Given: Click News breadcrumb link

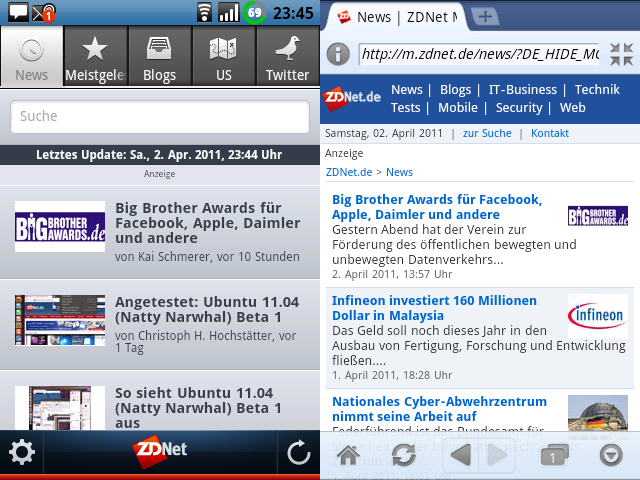Looking at the screenshot, I should [399, 172].
